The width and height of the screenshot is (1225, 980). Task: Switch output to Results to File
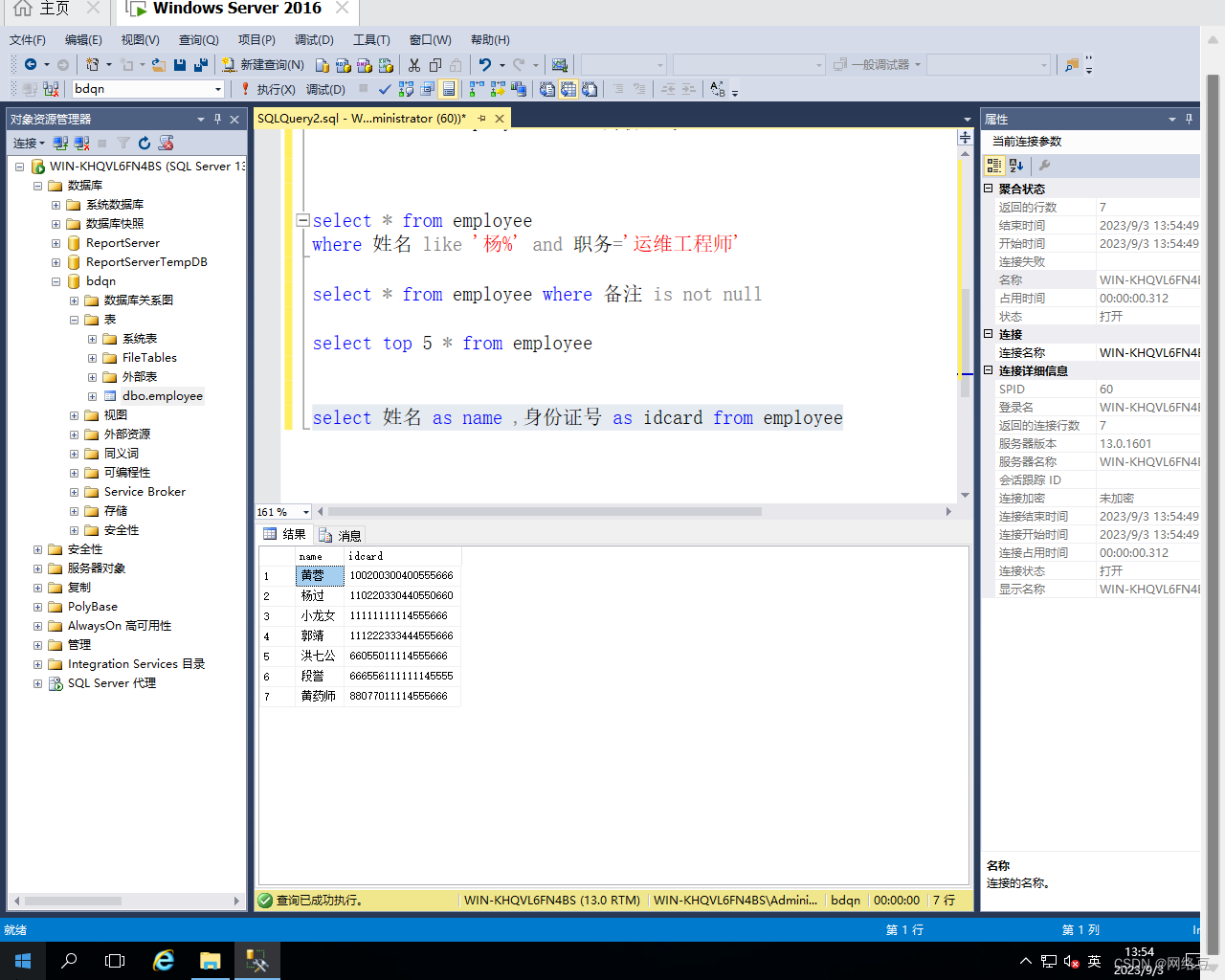click(x=590, y=89)
